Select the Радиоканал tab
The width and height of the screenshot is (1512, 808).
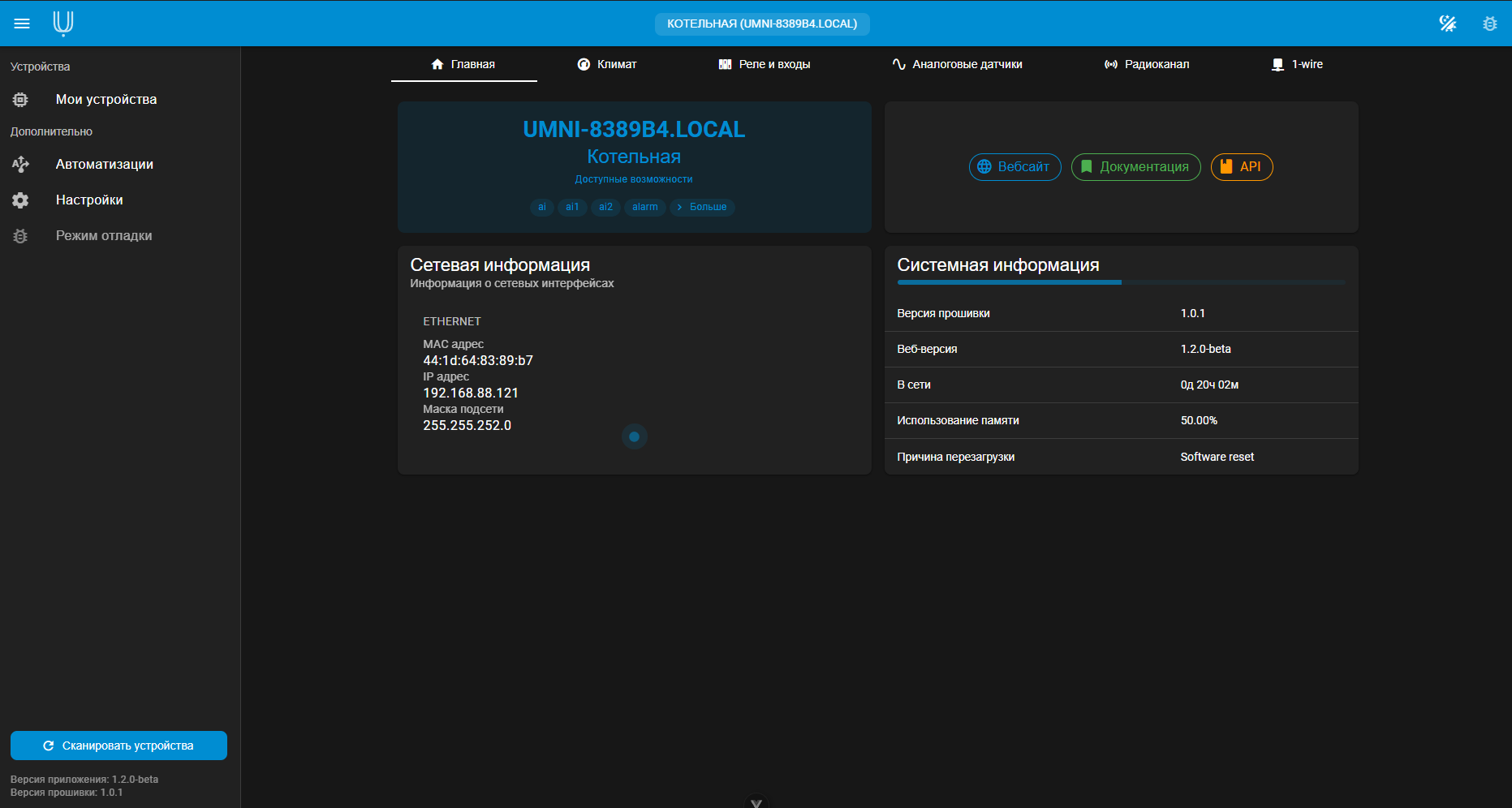coord(1147,64)
